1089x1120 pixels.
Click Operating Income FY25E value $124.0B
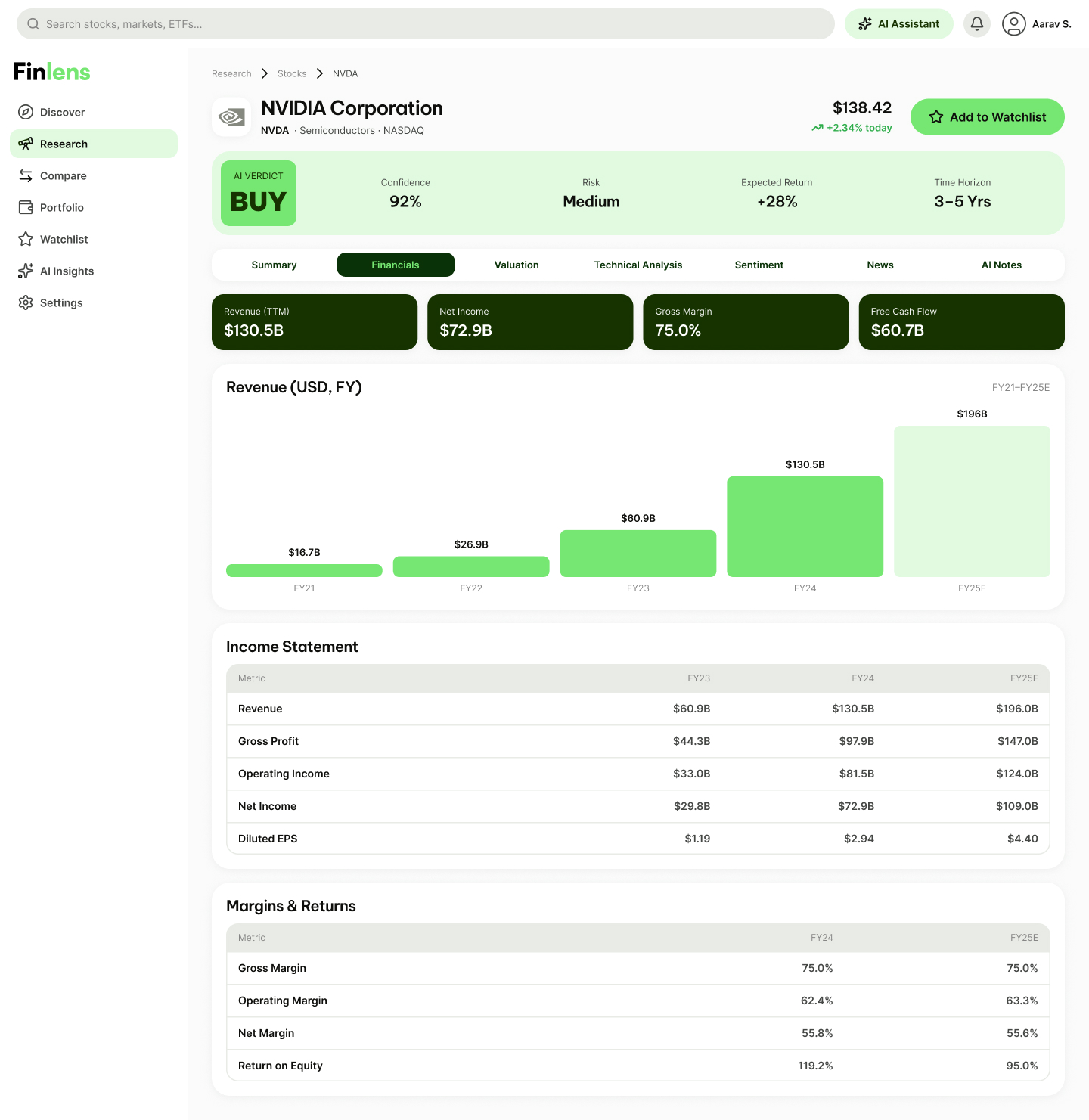click(x=1017, y=774)
